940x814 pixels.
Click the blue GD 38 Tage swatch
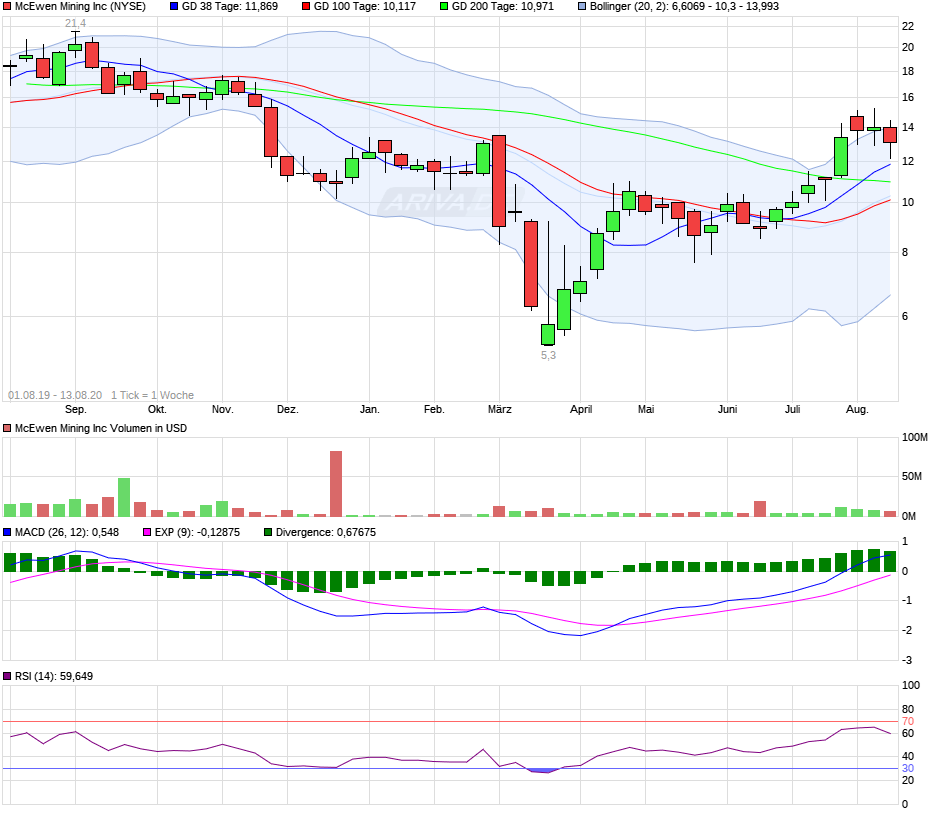pos(174,7)
